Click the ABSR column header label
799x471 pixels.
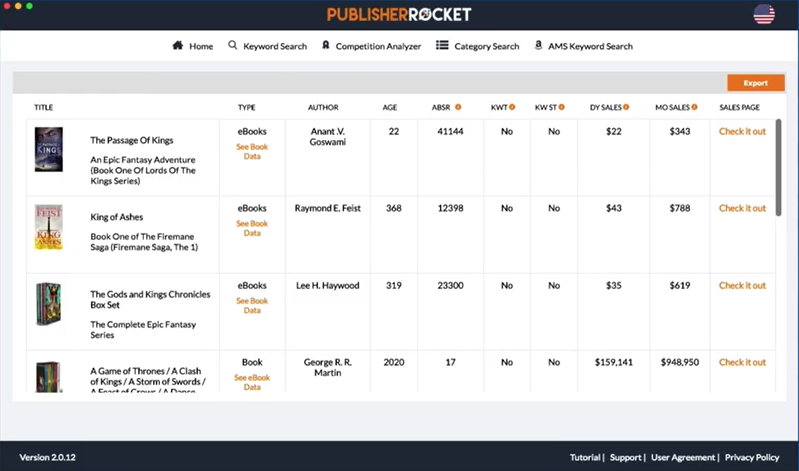[441, 107]
